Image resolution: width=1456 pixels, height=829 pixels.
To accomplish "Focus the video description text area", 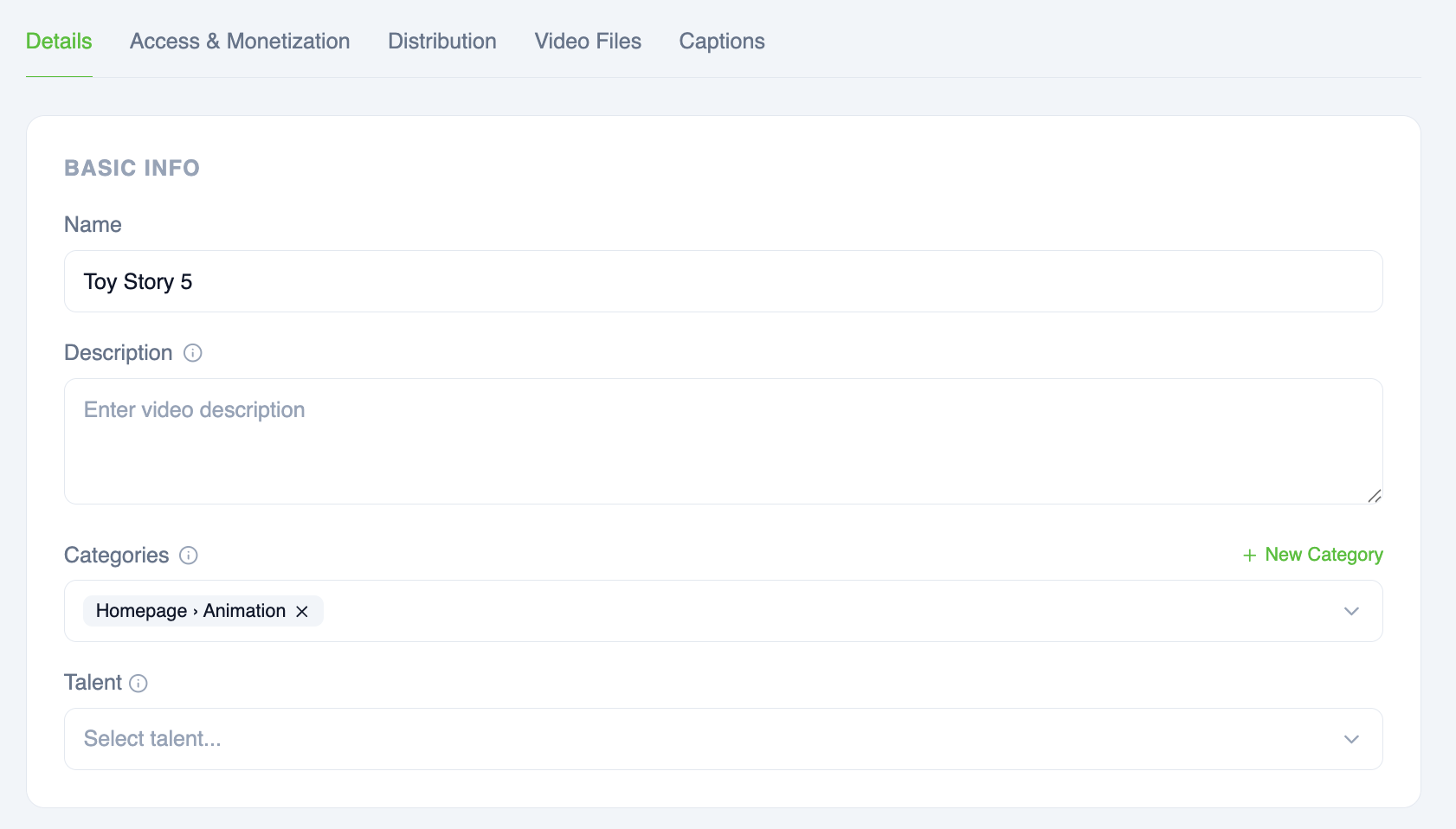I will click(x=724, y=441).
